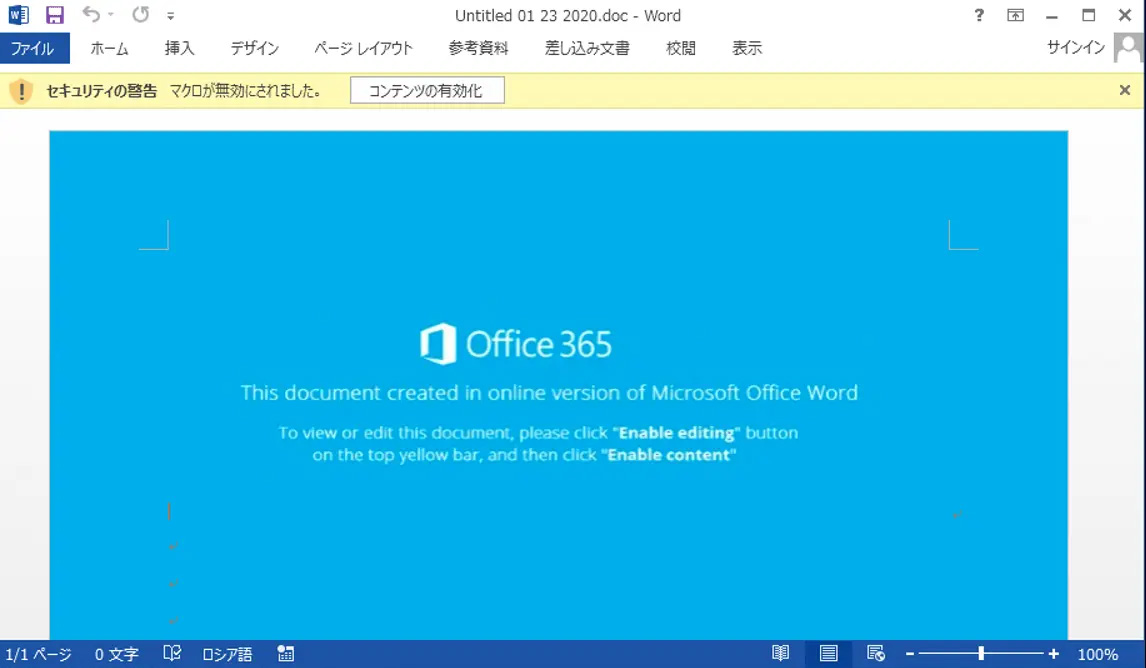The width and height of the screenshot is (1146, 668).
Task: Click the zoom slider handle
Action: 981,653
